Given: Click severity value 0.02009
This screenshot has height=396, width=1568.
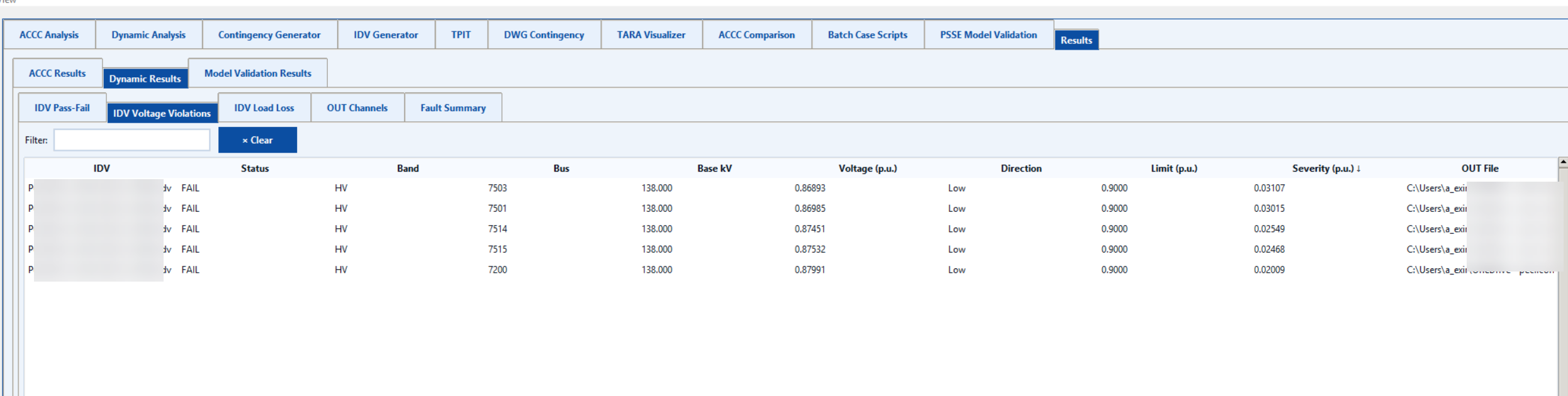Looking at the screenshot, I should [1269, 270].
